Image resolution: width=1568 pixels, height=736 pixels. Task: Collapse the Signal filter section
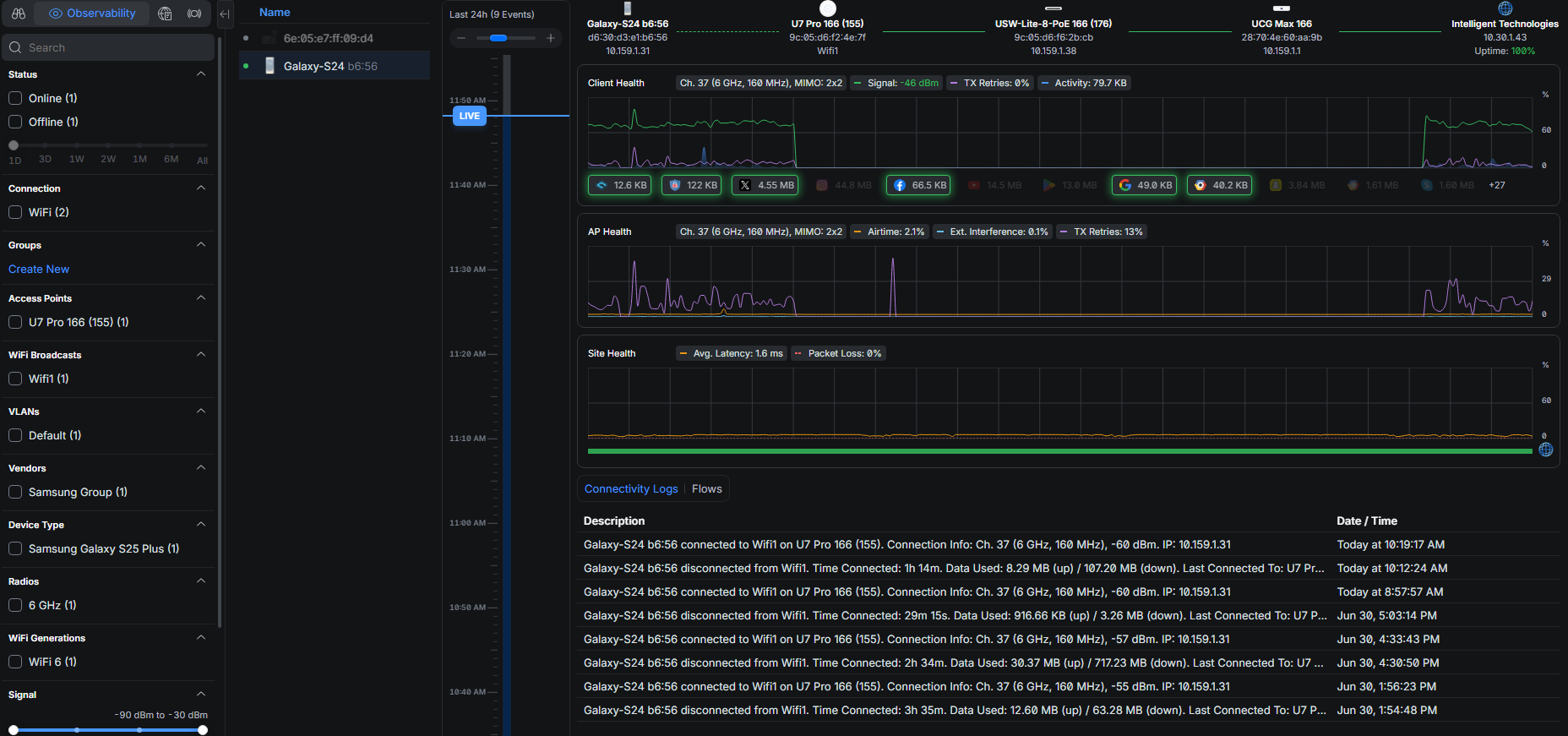(201, 694)
